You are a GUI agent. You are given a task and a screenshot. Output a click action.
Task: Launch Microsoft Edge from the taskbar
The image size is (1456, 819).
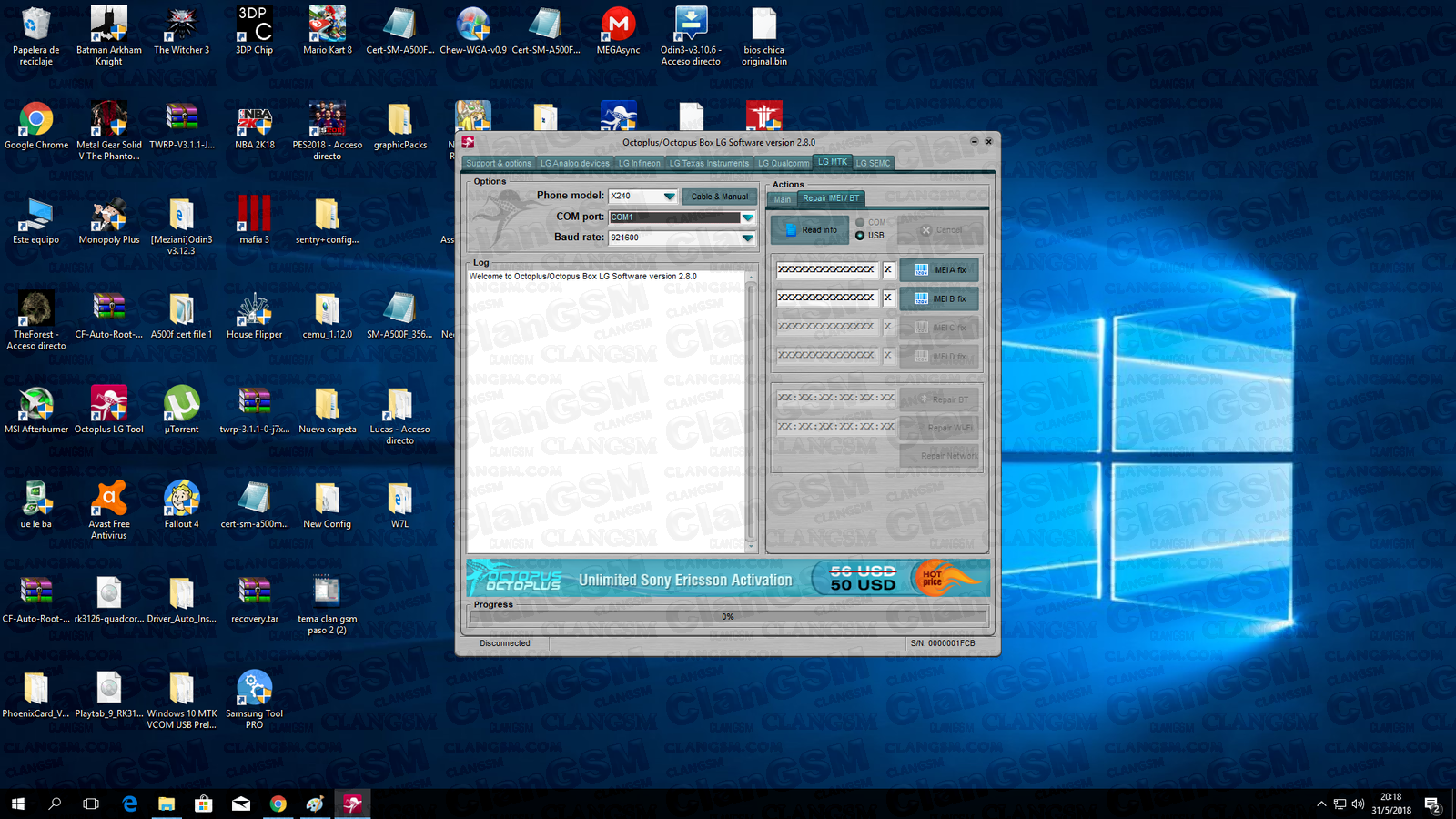pyautogui.click(x=130, y=804)
